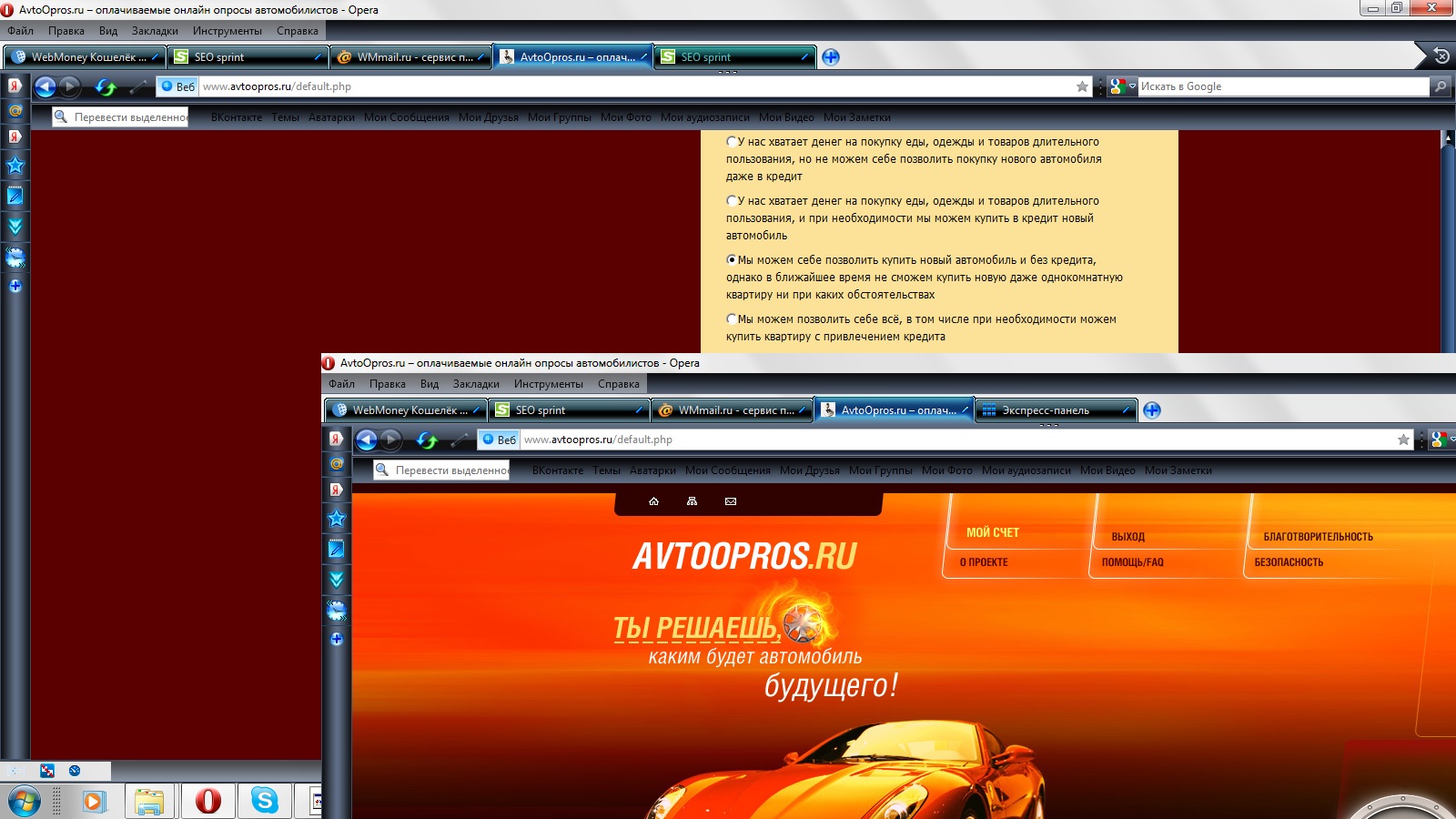Open notes panel in rear window's sidebar
Image resolution: width=1456 pixels, height=819 pixels.
[15, 196]
